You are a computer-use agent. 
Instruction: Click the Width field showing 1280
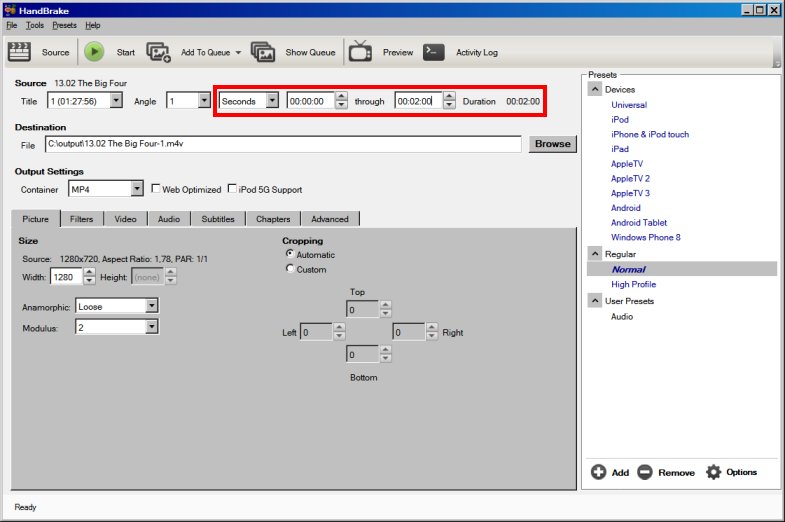(66, 277)
